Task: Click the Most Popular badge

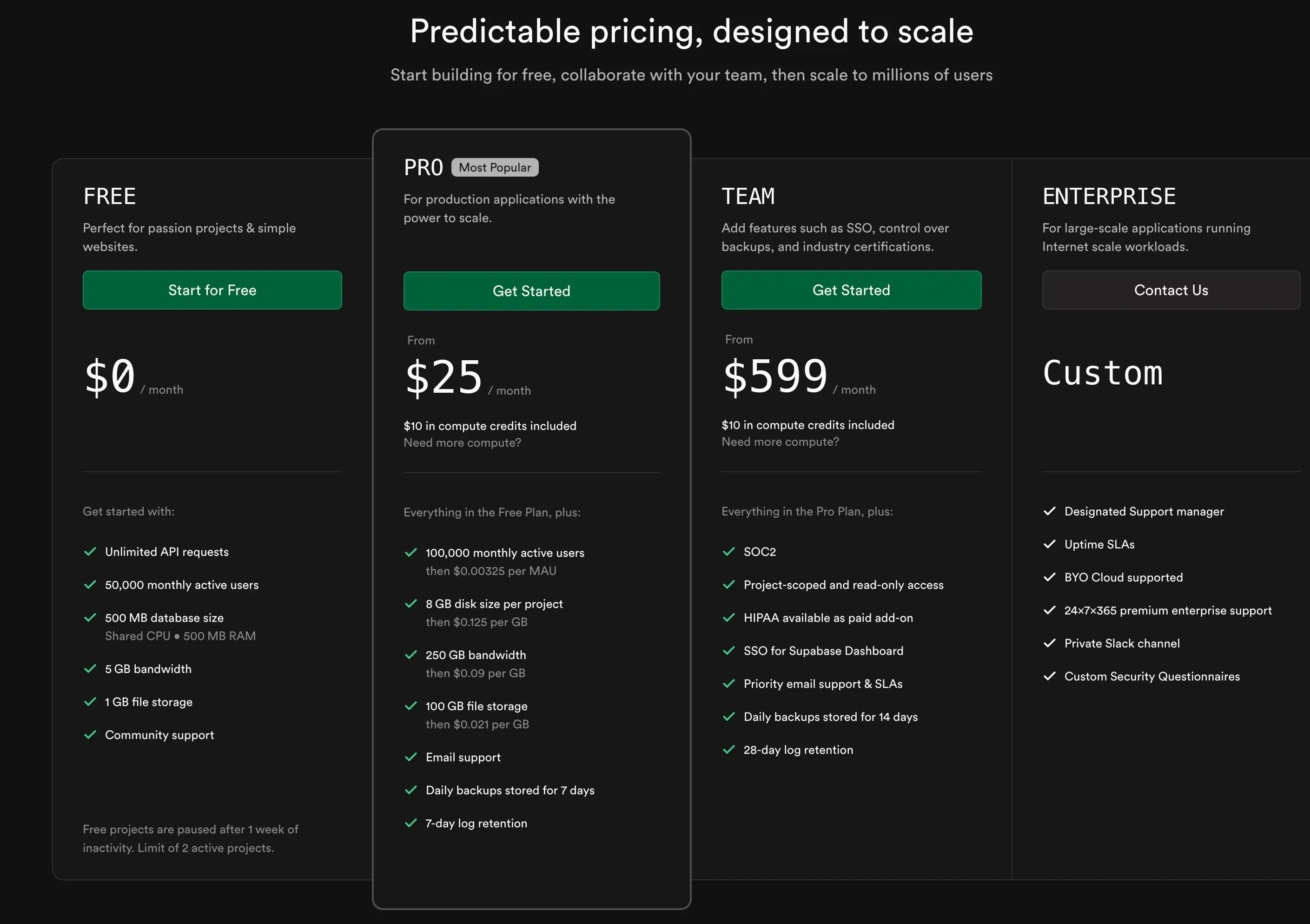Action: pos(494,168)
